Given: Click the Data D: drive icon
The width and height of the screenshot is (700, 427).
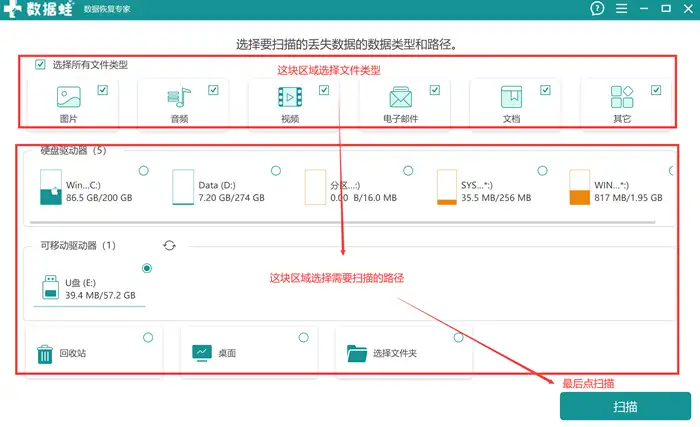Looking at the screenshot, I should [183, 187].
